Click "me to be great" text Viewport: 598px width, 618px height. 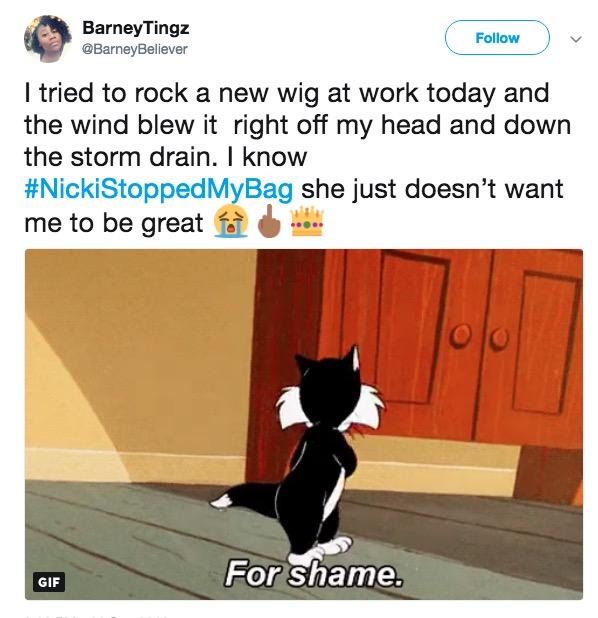[114, 223]
